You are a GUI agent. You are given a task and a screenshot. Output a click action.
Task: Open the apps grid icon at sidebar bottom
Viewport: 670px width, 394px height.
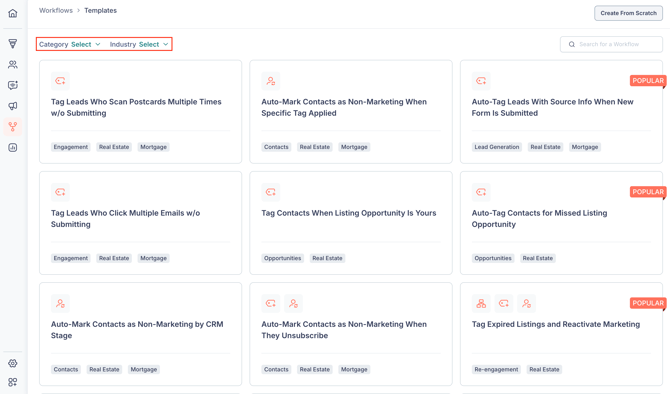click(13, 382)
